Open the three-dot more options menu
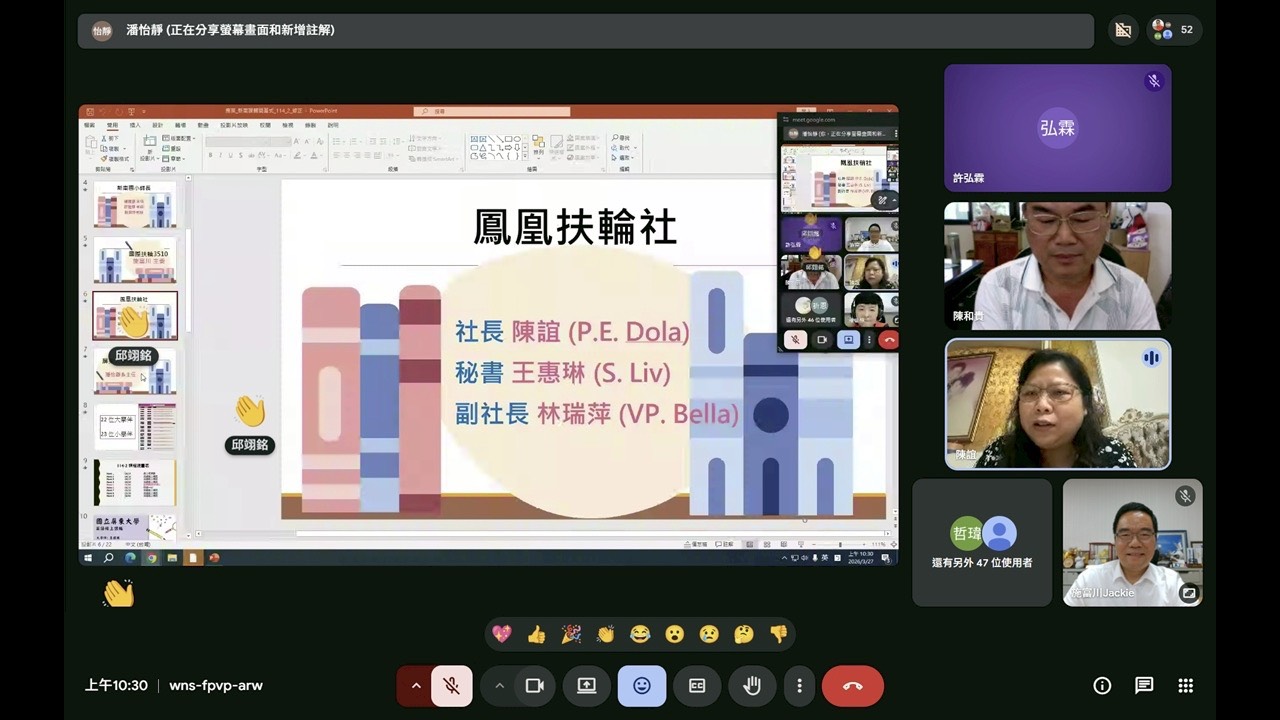Image resolution: width=1280 pixels, height=720 pixels. pos(799,686)
